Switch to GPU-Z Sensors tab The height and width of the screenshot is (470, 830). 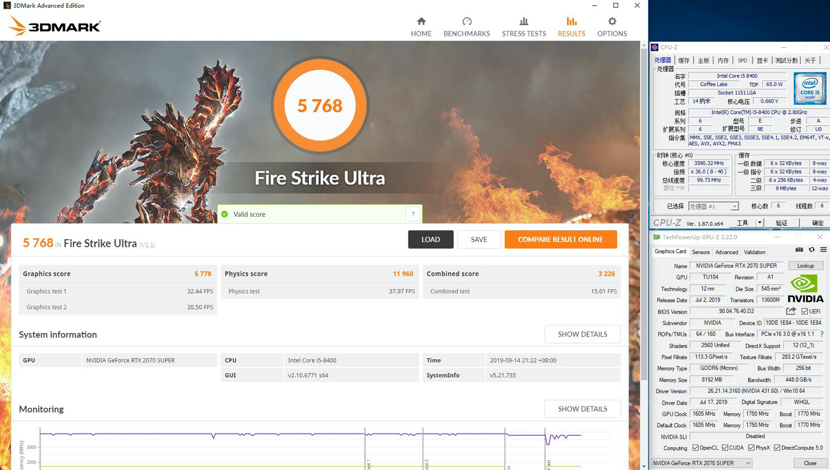coord(700,252)
